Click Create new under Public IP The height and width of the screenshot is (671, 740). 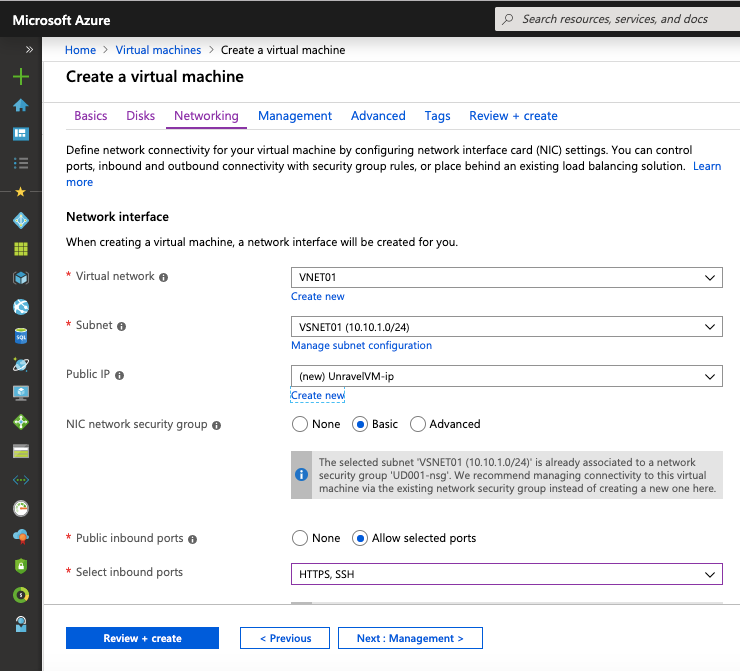[318, 395]
